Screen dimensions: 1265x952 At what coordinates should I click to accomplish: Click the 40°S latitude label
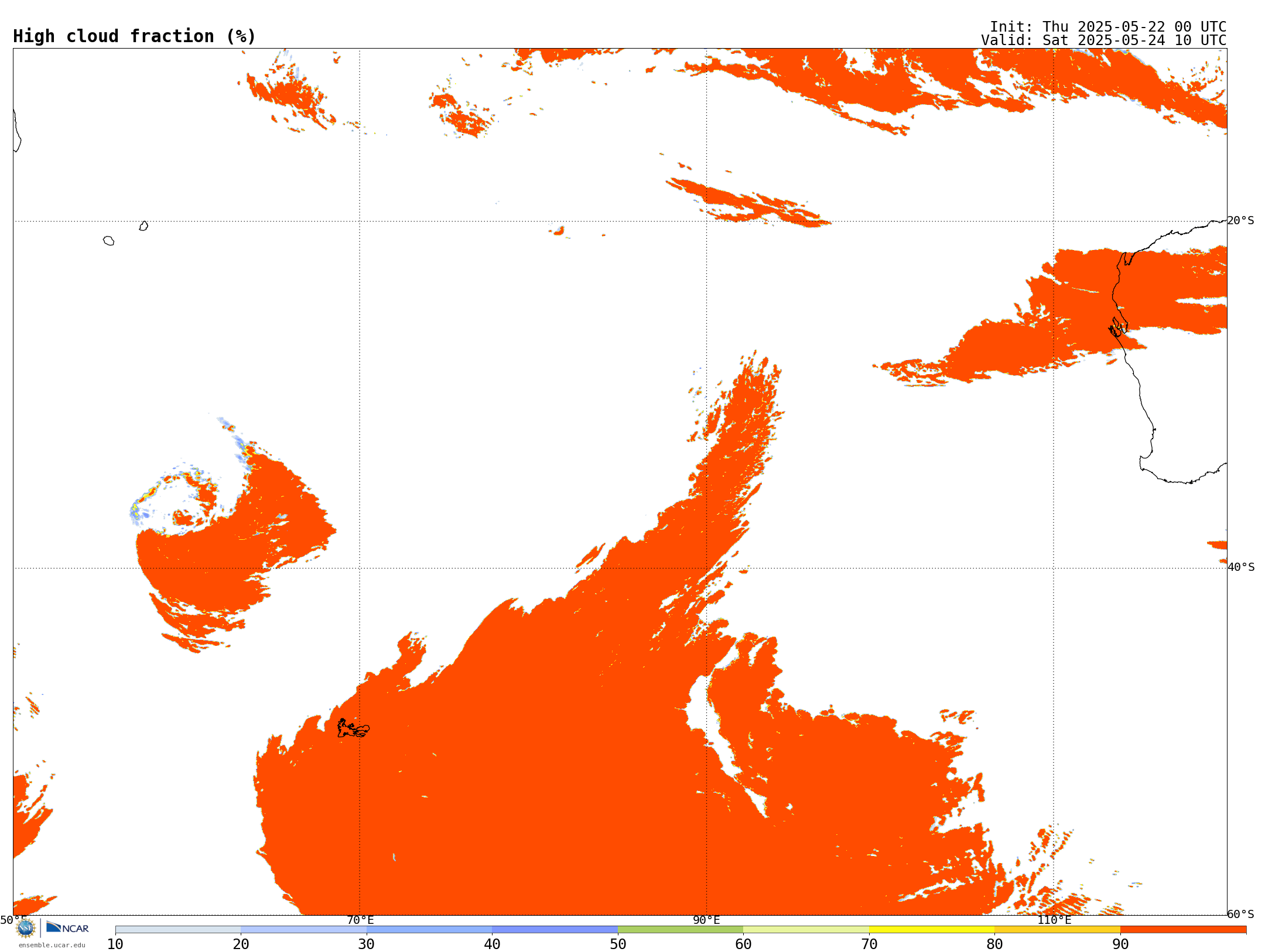pos(1241,567)
